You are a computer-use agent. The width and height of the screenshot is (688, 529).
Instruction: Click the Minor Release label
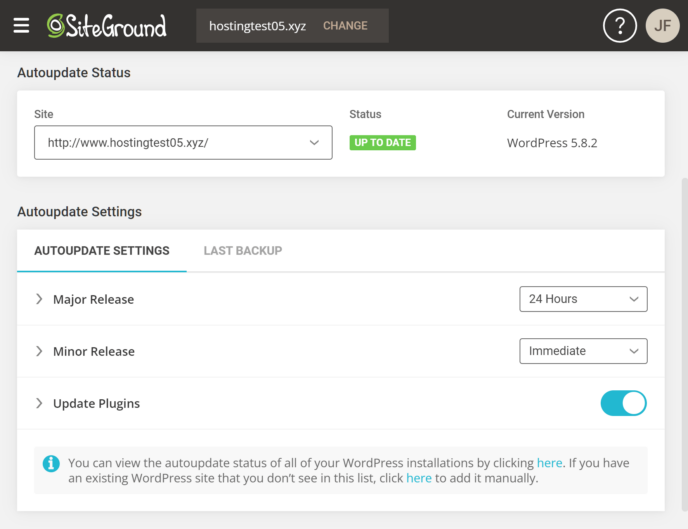94,351
